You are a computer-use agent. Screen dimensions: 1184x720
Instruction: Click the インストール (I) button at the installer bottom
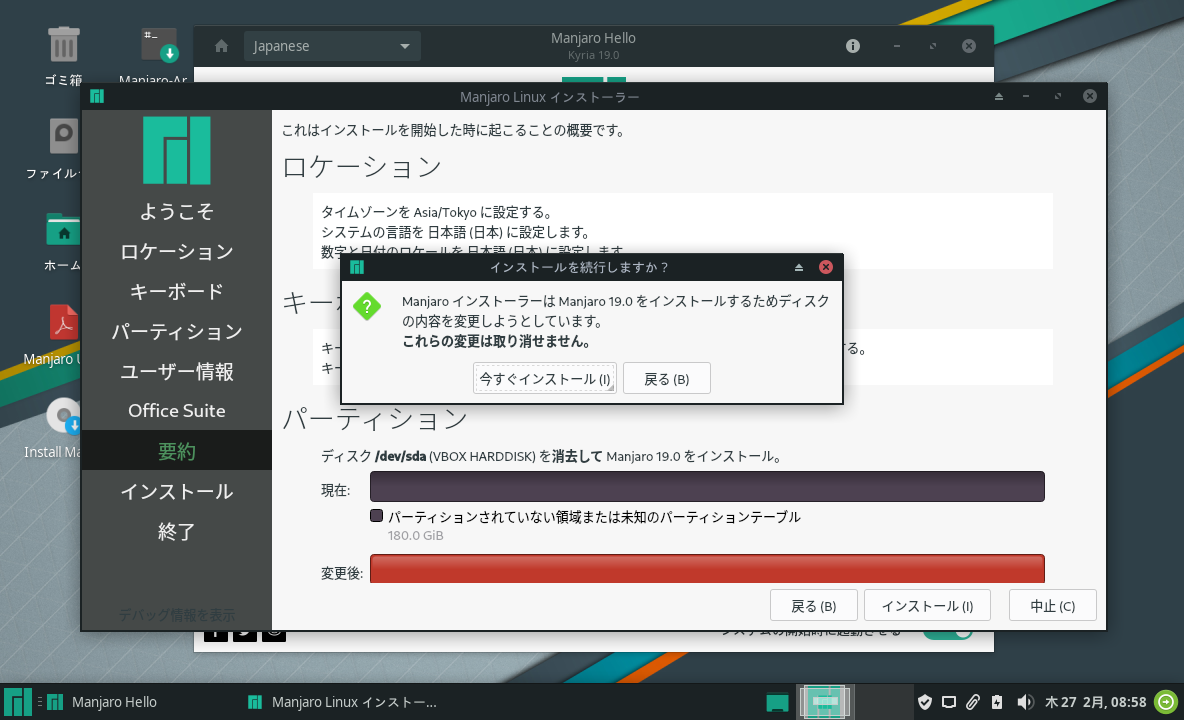(x=927, y=606)
